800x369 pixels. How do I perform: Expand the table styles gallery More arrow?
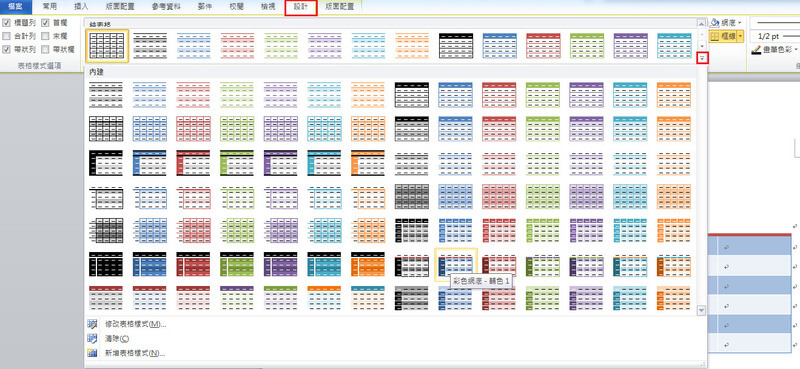[x=704, y=58]
